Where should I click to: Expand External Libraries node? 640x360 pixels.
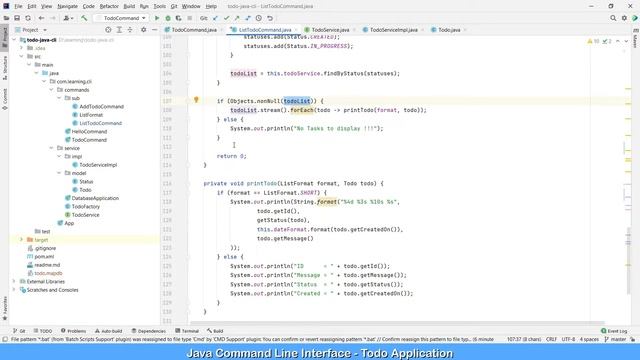click(14, 281)
